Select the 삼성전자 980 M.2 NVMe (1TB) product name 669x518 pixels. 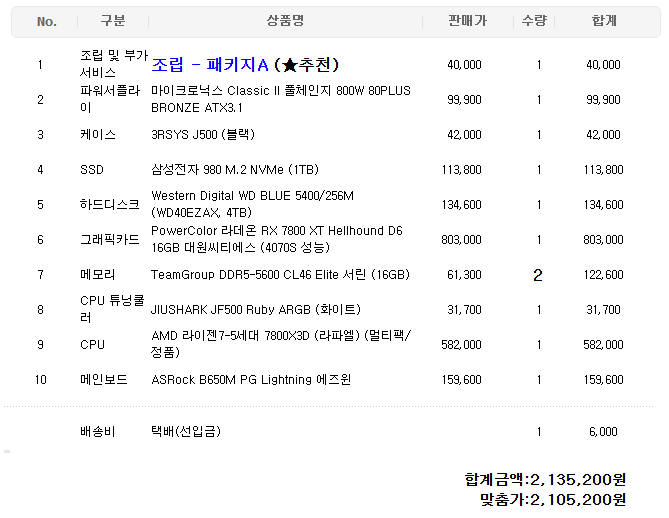pyautogui.click(x=235, y=169)
